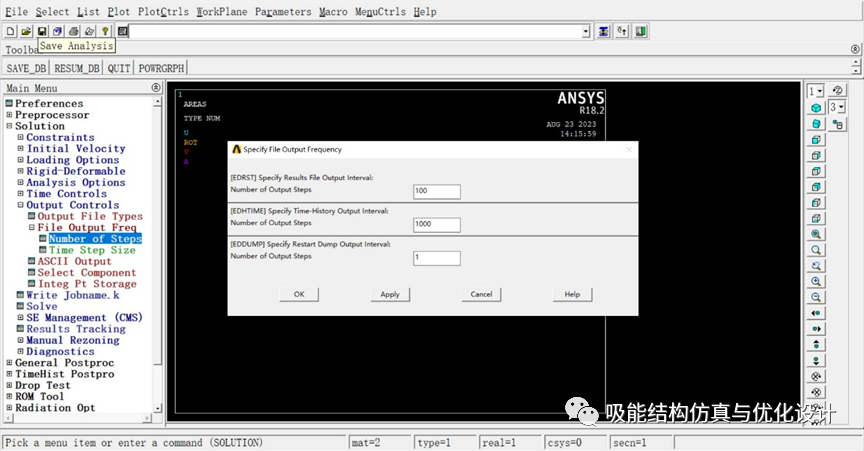Click the EDDUMP output steps field containing 1
This screenshot has width=864, height=451.
437,258
